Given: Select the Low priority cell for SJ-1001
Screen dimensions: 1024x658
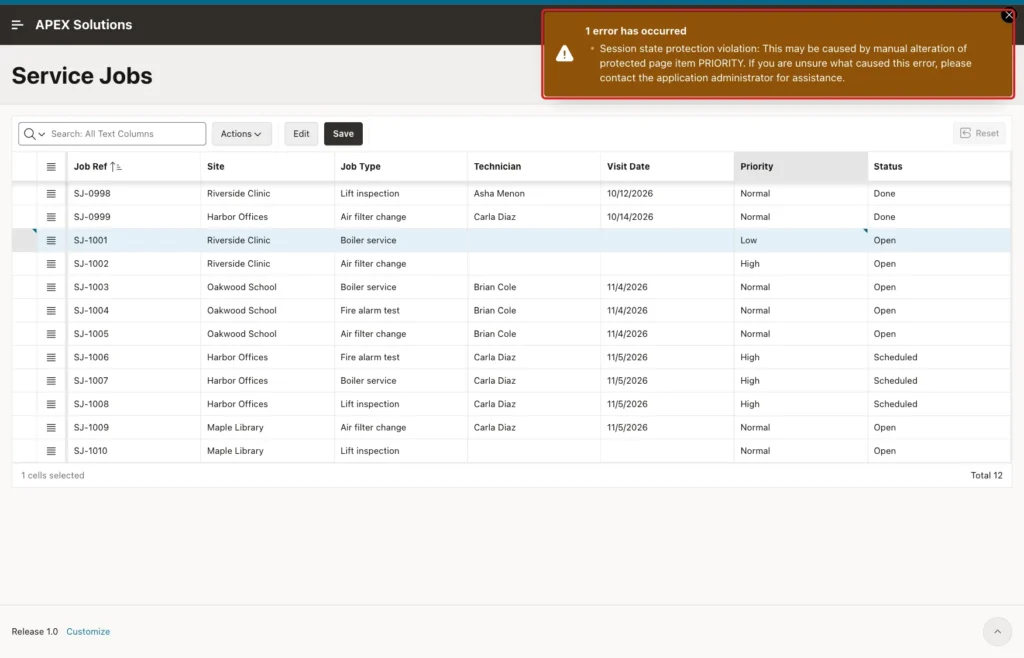Looking at the screenshot, I should (x=801, y=240).
